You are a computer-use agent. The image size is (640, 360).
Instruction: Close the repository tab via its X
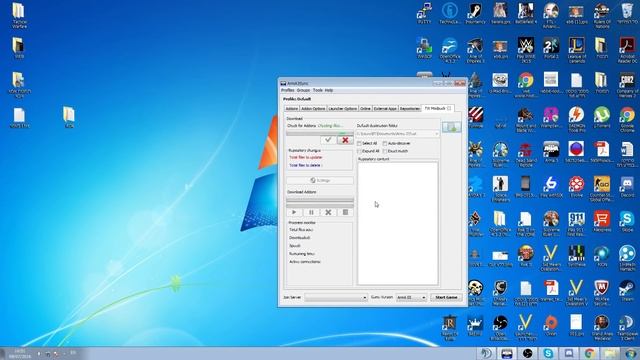tap(449, 109)
